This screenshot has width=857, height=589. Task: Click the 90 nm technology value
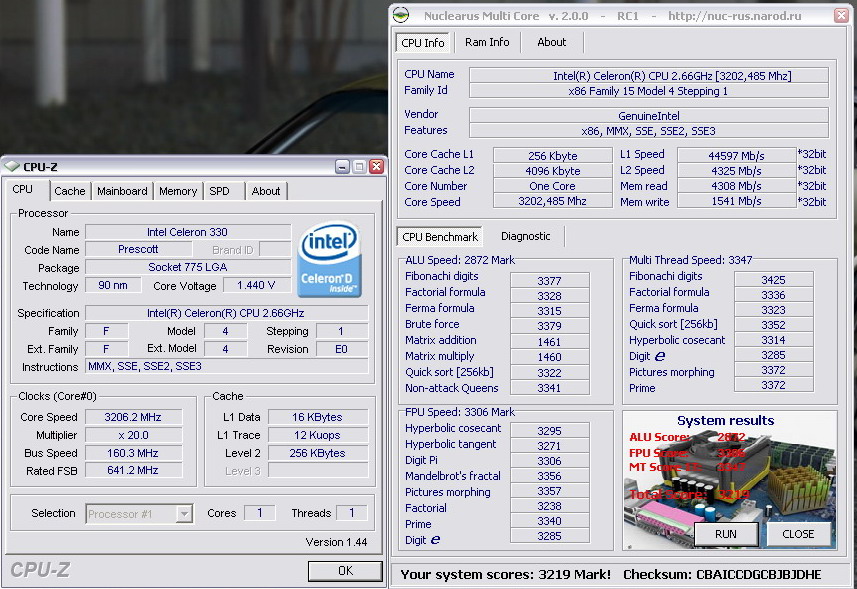point(113,285)
